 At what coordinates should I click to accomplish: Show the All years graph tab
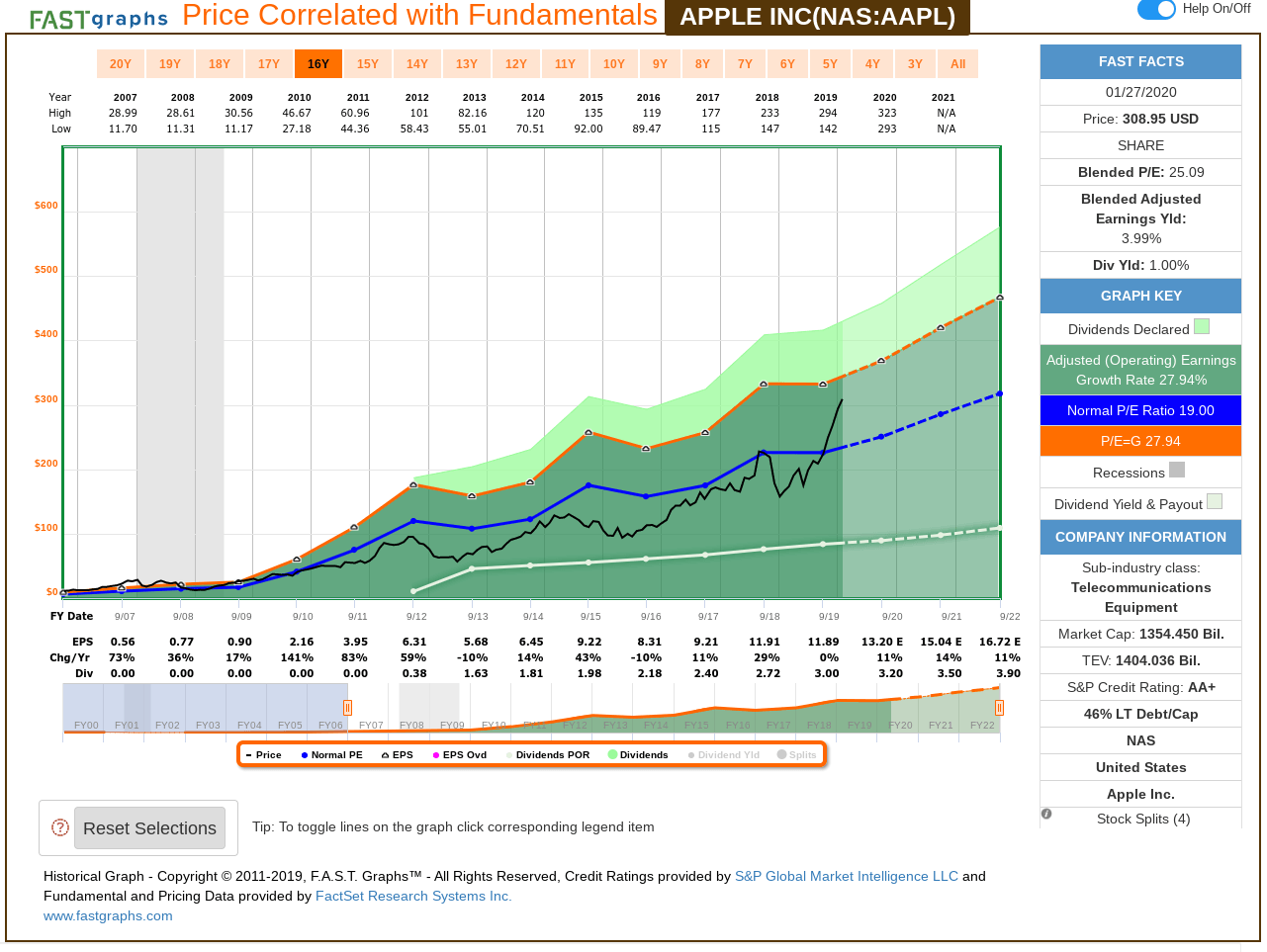pyautogui.click(x=957, y=64)
